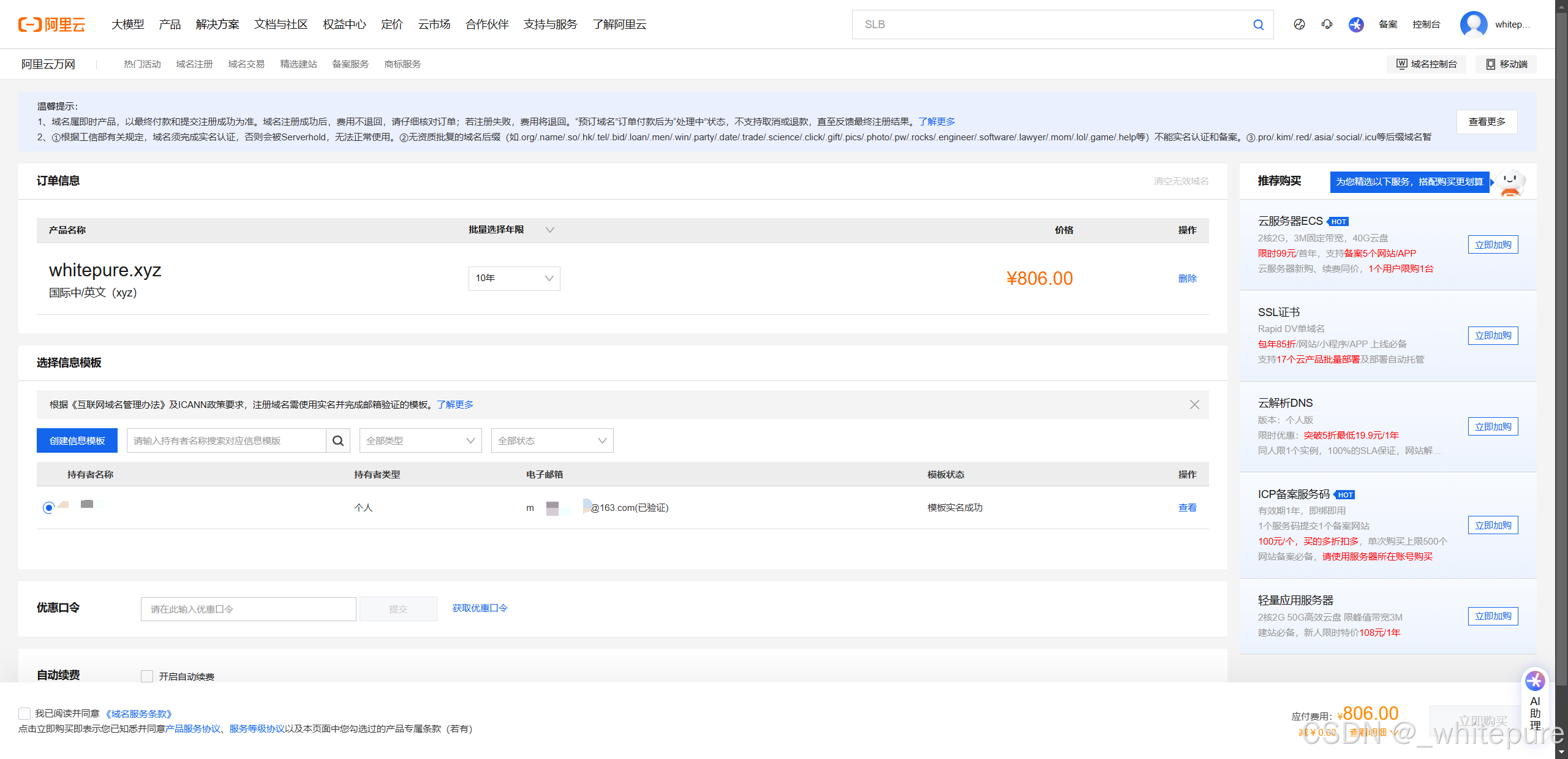The image size is (1568, 759).
Task: Click the Aliyun logo
Action: coord(51,25)
